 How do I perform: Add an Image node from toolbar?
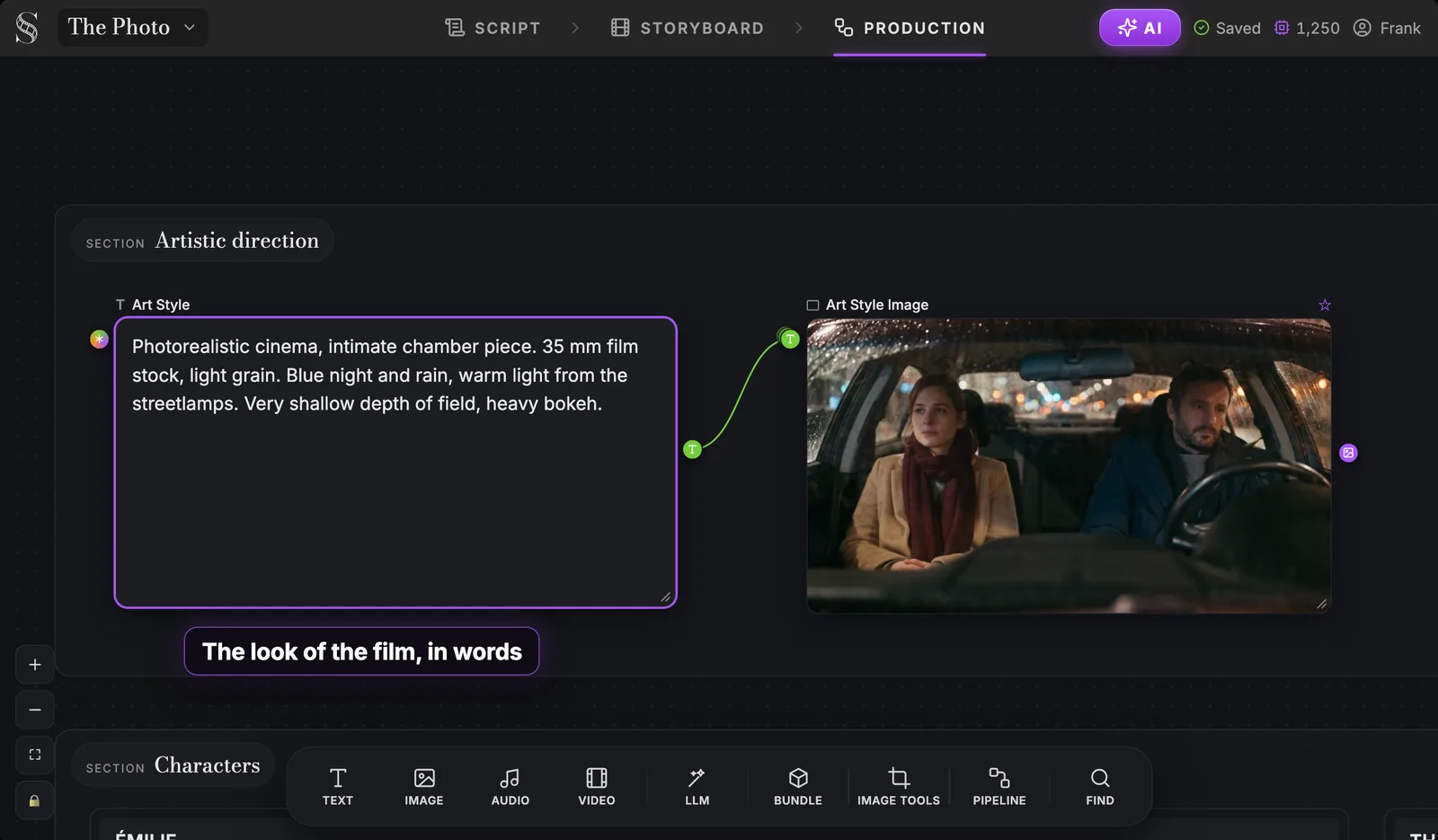click(x=424, y=786)
